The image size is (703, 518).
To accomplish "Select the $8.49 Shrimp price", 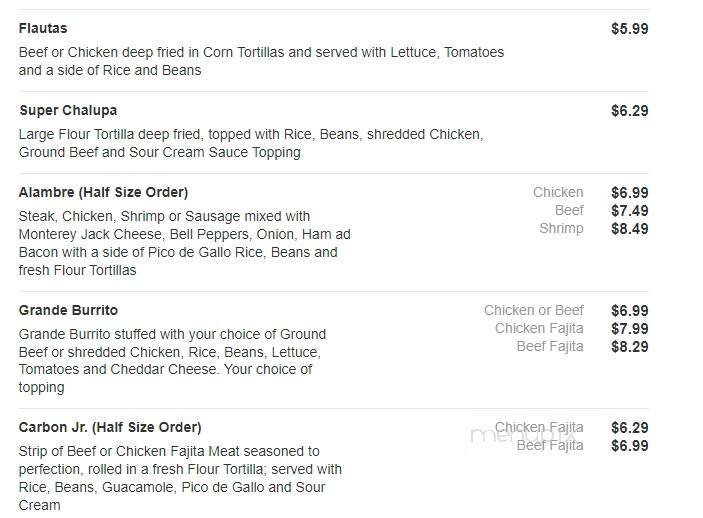I will pos(629,228).
